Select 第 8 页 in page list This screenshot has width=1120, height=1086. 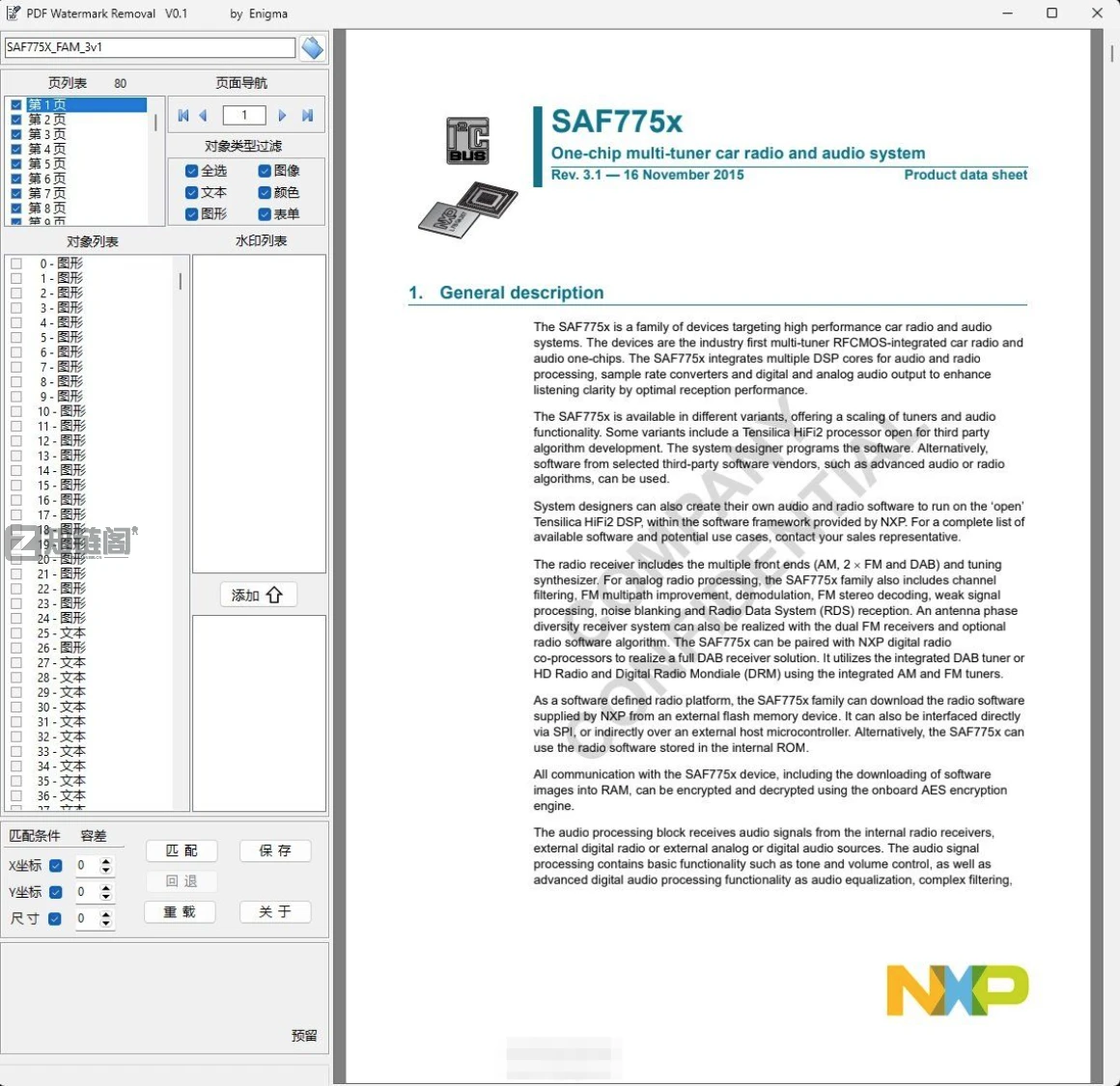tap(47, 208)
